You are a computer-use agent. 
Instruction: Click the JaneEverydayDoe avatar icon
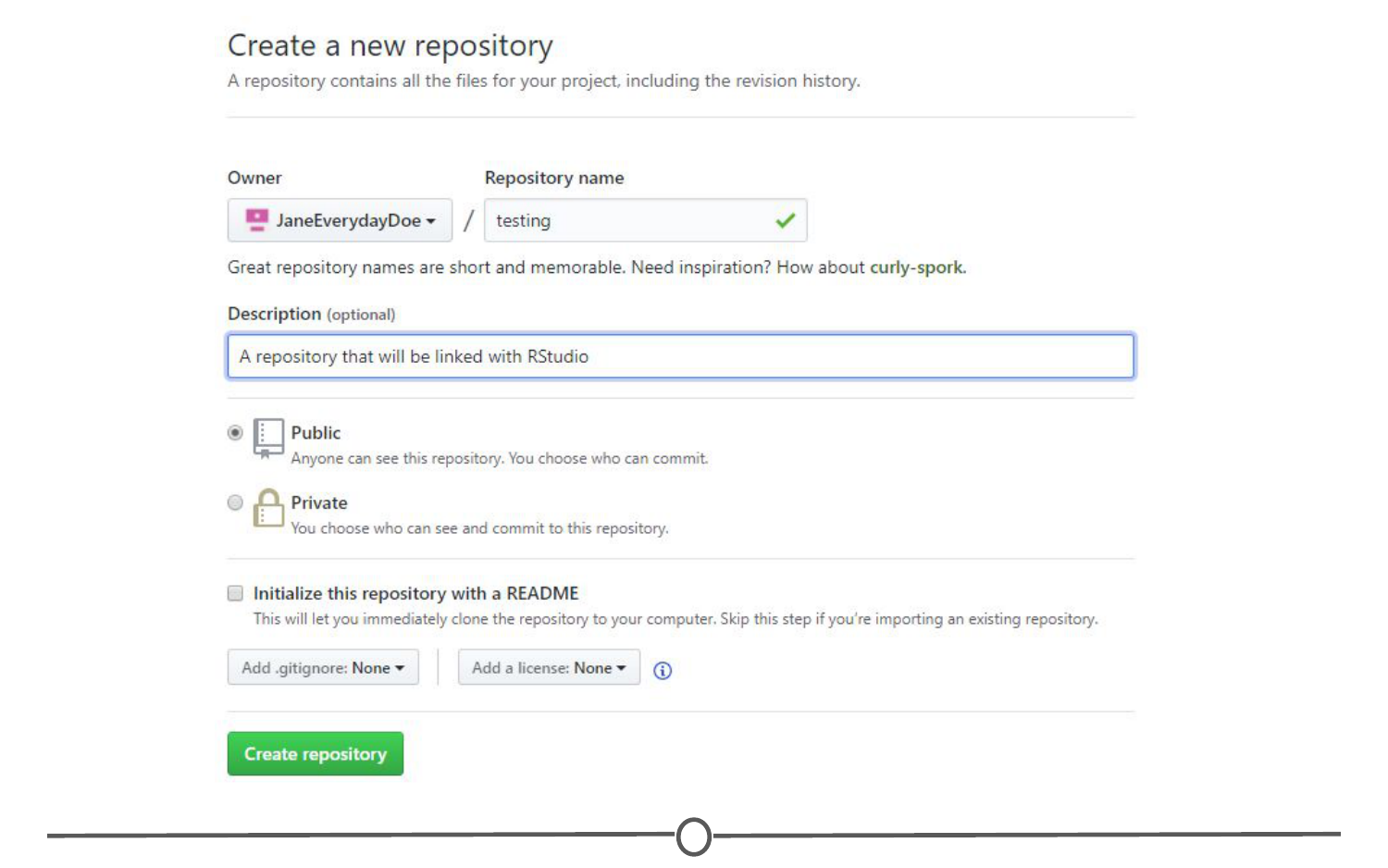[256, 220]
